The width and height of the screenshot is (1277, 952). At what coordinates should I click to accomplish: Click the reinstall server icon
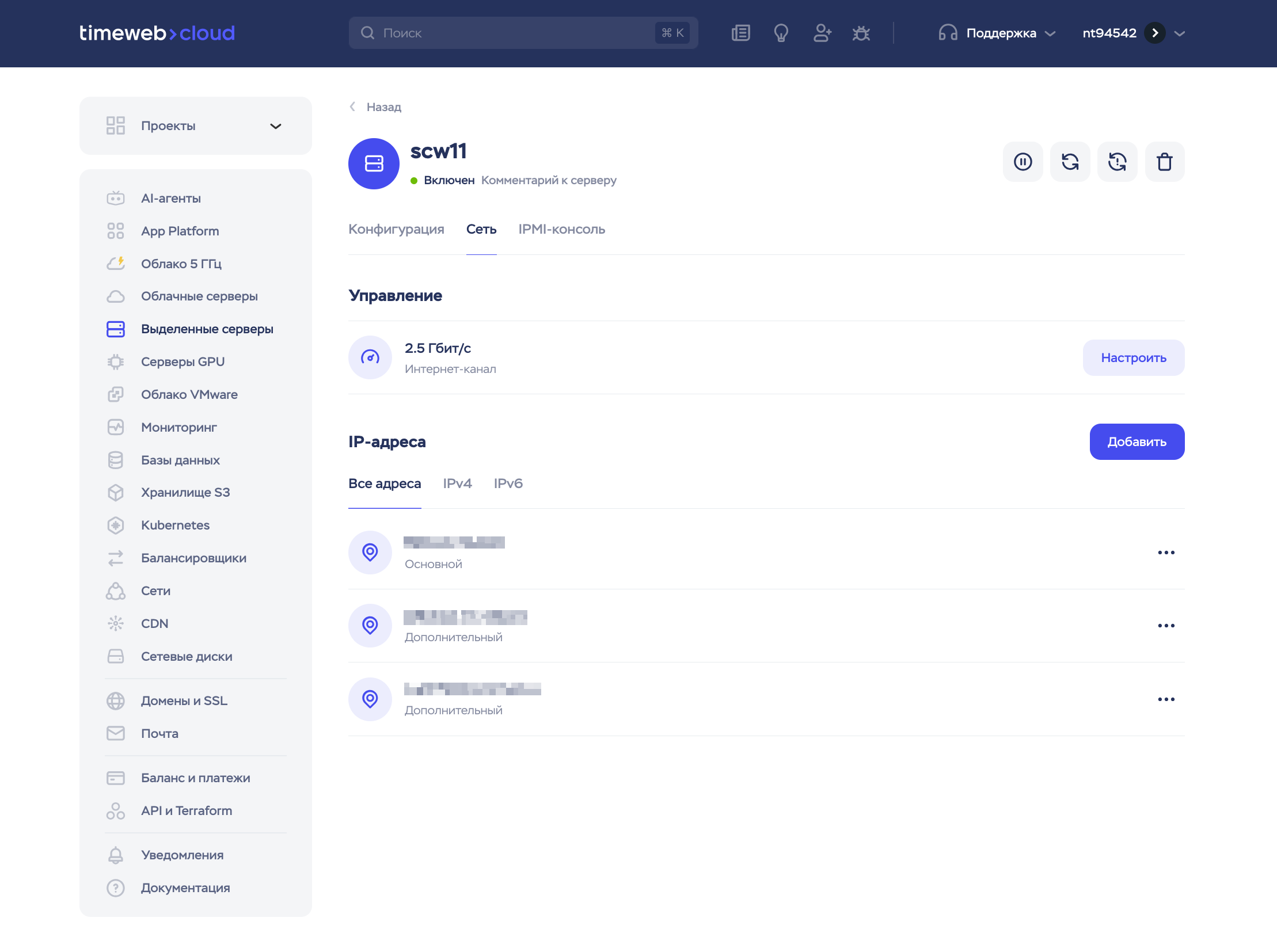1118,162
